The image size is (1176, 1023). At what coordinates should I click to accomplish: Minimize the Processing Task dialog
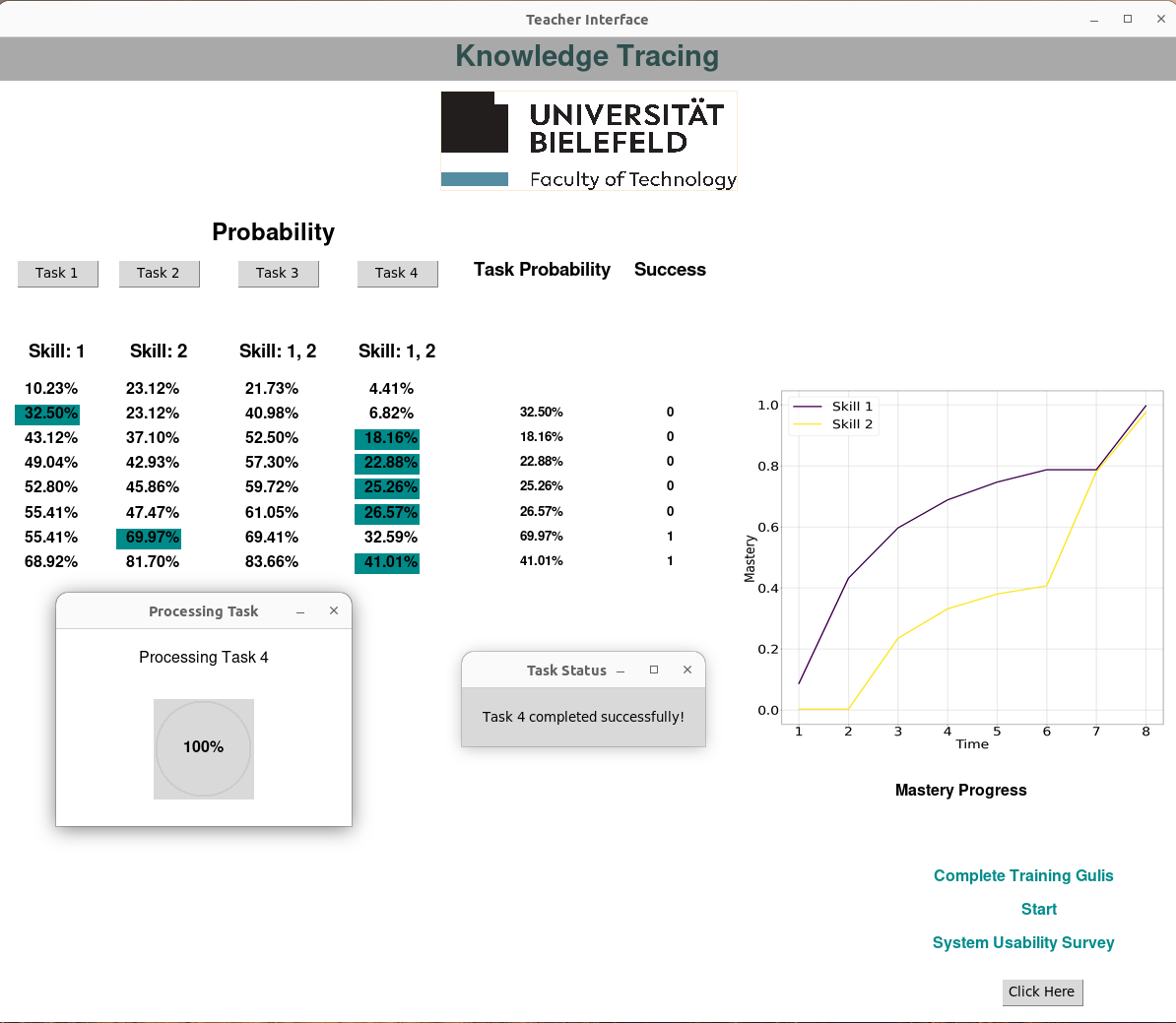[300, 611]
